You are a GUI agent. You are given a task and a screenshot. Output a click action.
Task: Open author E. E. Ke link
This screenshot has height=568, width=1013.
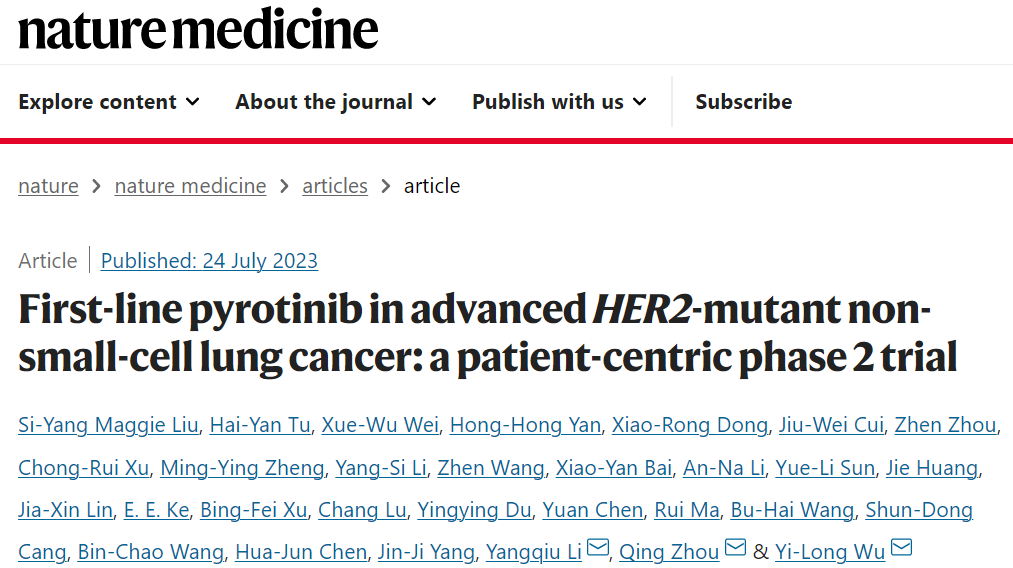(x=156, y=510)
